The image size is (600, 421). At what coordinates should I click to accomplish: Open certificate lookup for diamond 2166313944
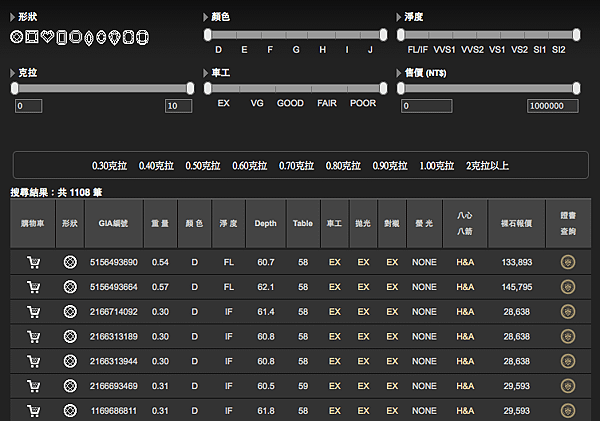[x=568, y=361]
